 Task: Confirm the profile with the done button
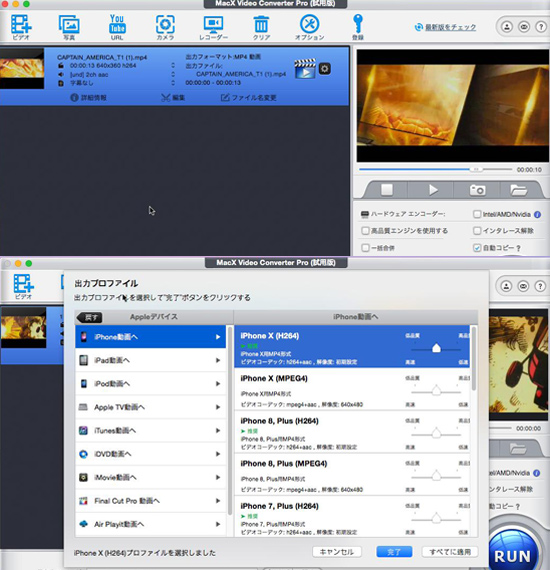[394, 552]
